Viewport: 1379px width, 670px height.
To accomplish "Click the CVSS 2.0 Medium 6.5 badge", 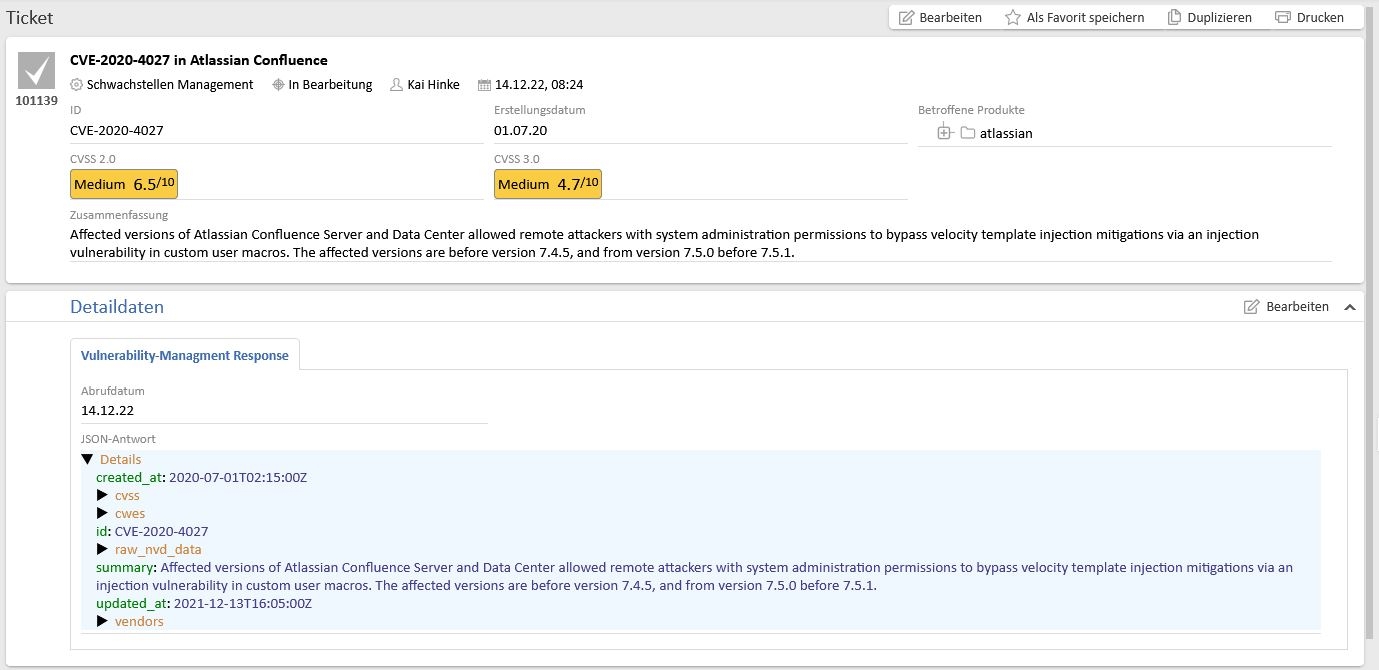I will click(124, 184).
